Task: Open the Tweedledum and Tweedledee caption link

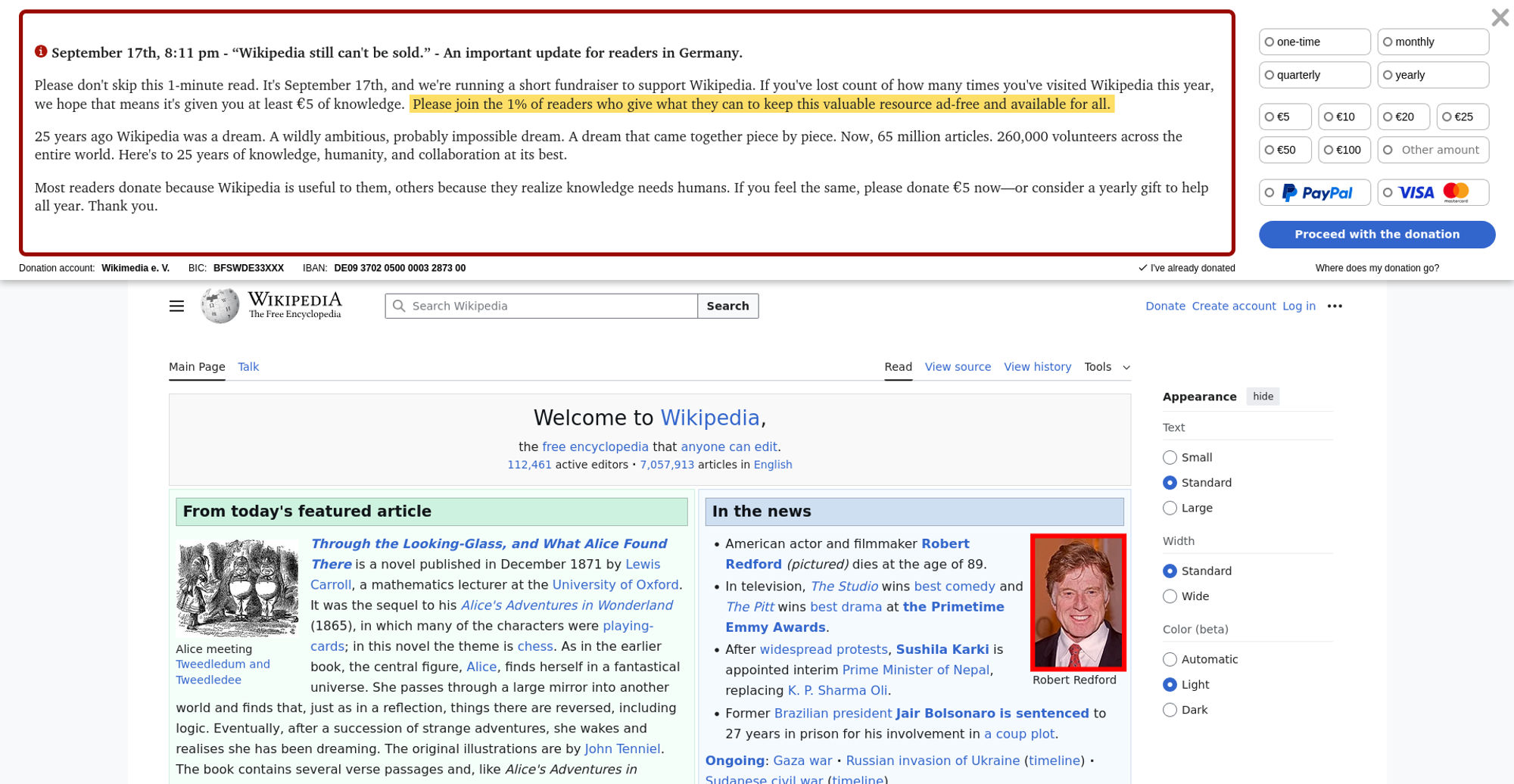Action: coord(223,672)
